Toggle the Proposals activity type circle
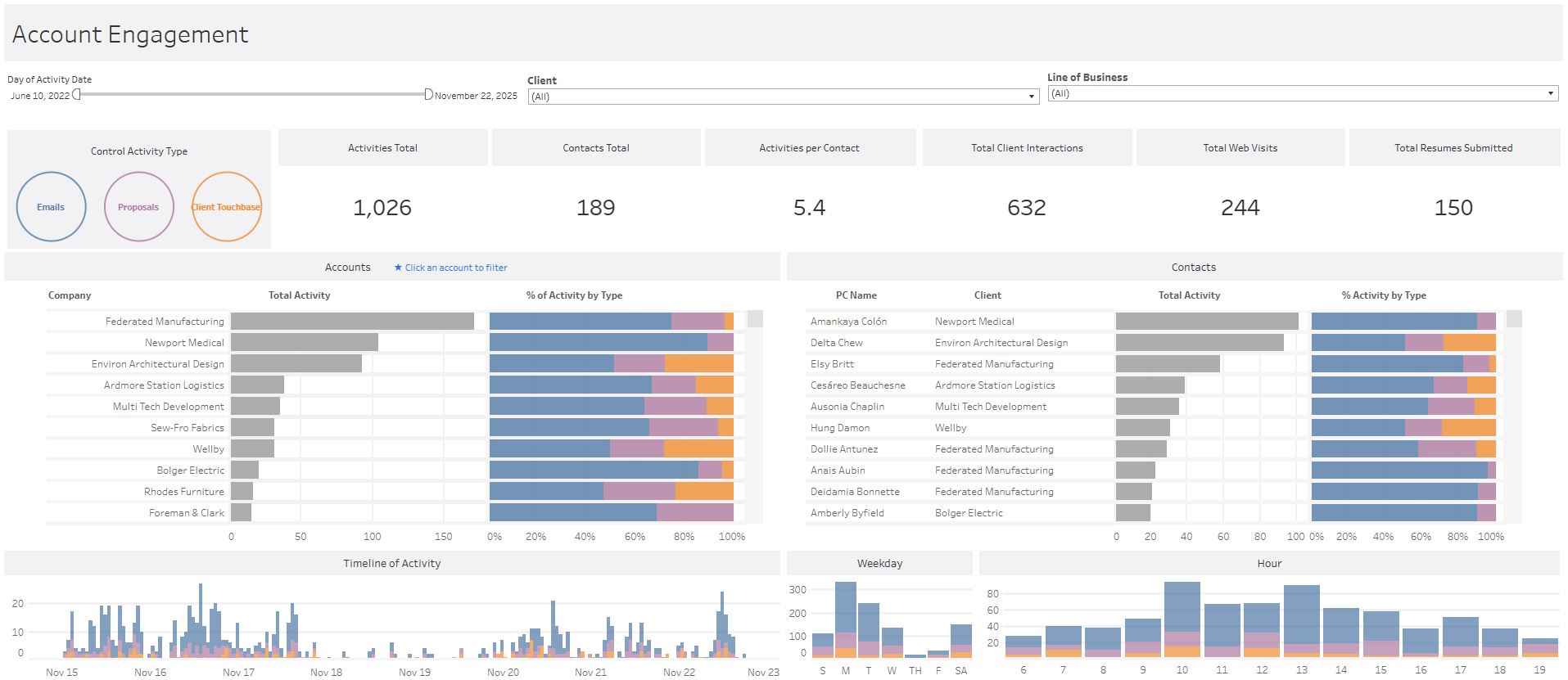 pos(138,207)
